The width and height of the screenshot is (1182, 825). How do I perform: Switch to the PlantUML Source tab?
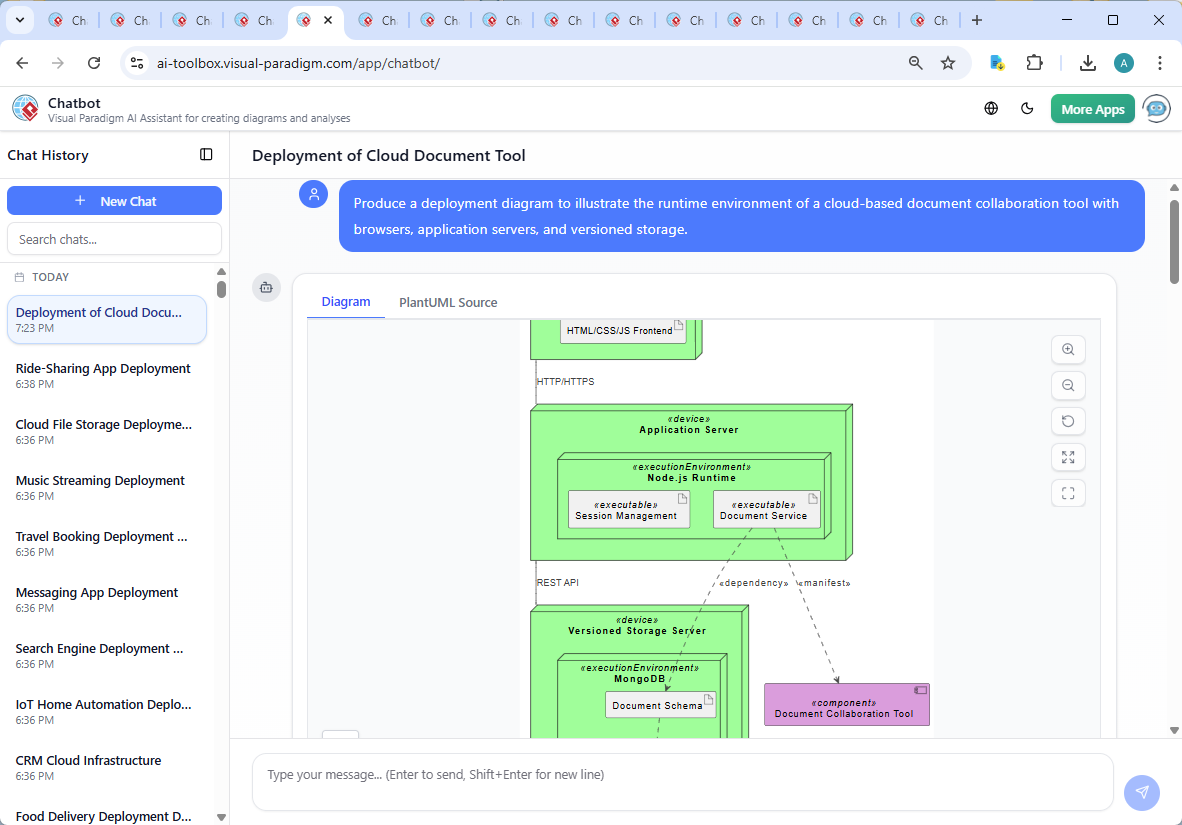(448, 302)
